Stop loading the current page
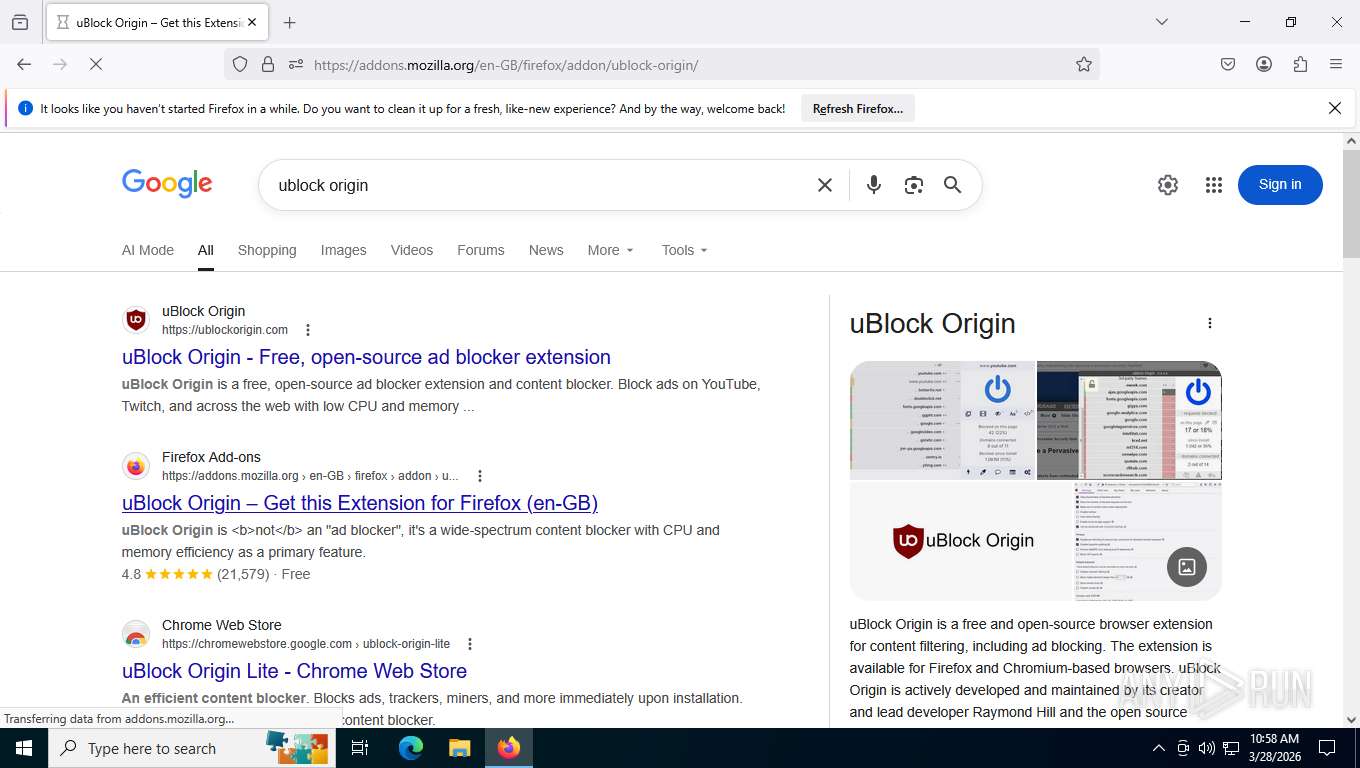This screenshot has width=1360, height=768. [x=96, y=64]
